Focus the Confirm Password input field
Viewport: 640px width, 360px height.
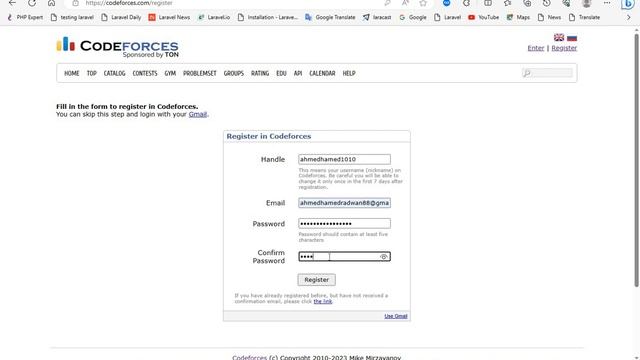[x=344, y=256]
